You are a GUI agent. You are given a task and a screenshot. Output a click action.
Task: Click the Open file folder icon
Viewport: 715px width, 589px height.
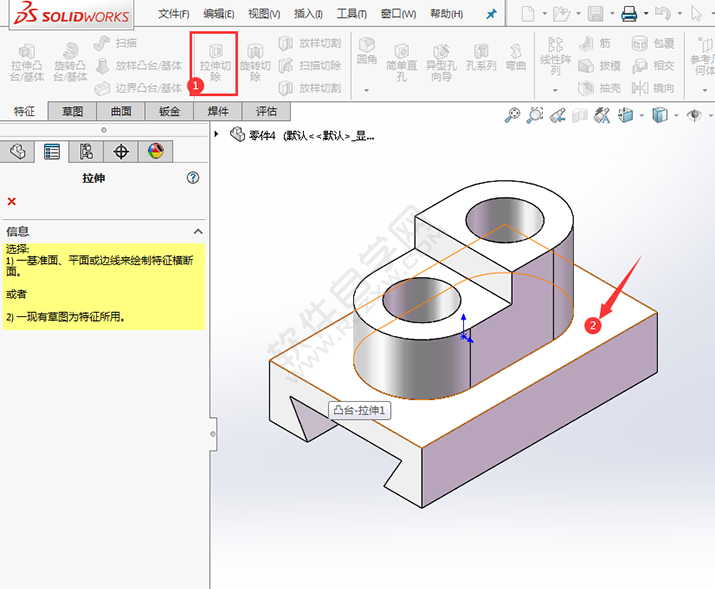561,14
